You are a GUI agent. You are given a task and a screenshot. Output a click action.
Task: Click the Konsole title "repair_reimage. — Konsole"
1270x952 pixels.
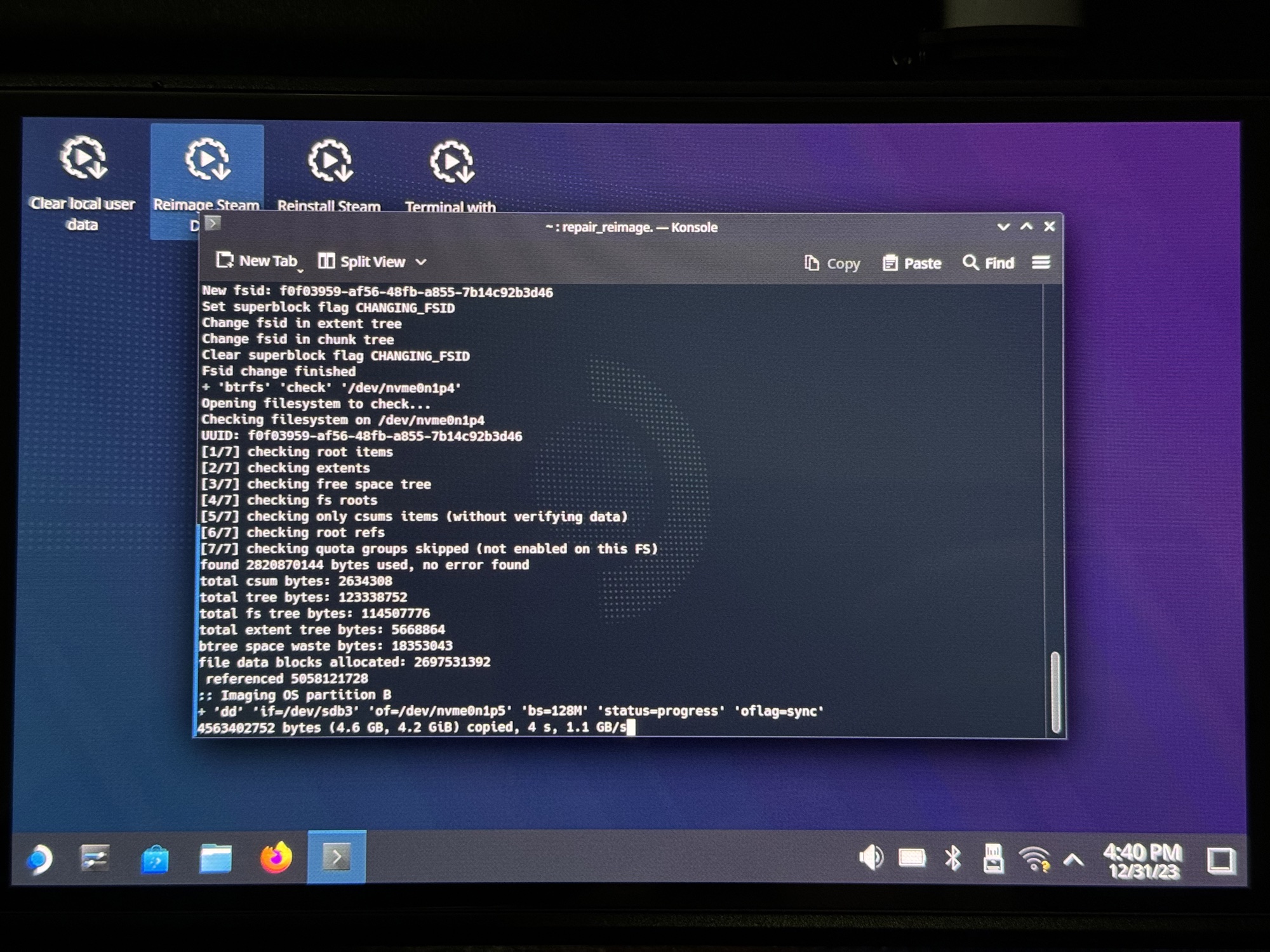pos(639,227)
